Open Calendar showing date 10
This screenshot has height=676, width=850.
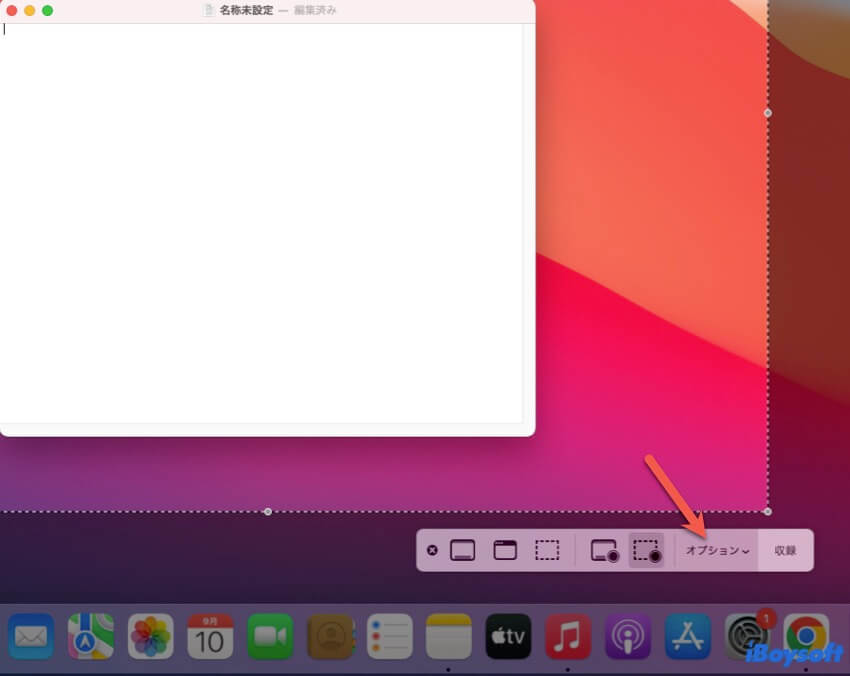coord(210,636)
